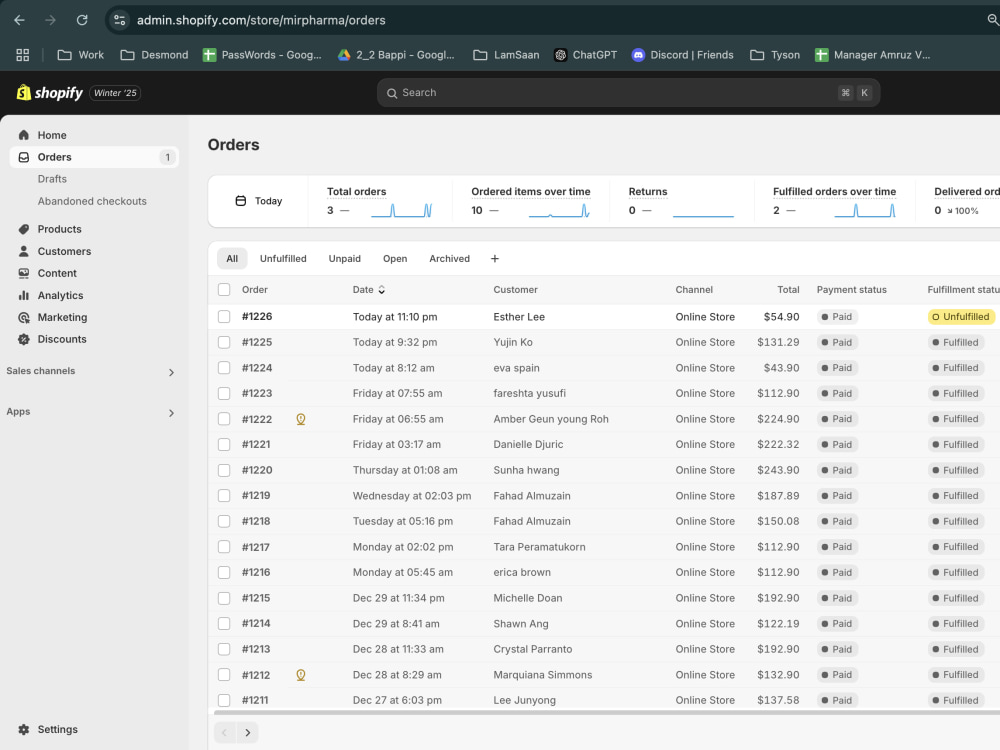Click the search magnifier icon in Shopify search
Image resolution: width=1000 pixels, height=750 pixels.
pyautogui.click(x=392, y=93)
